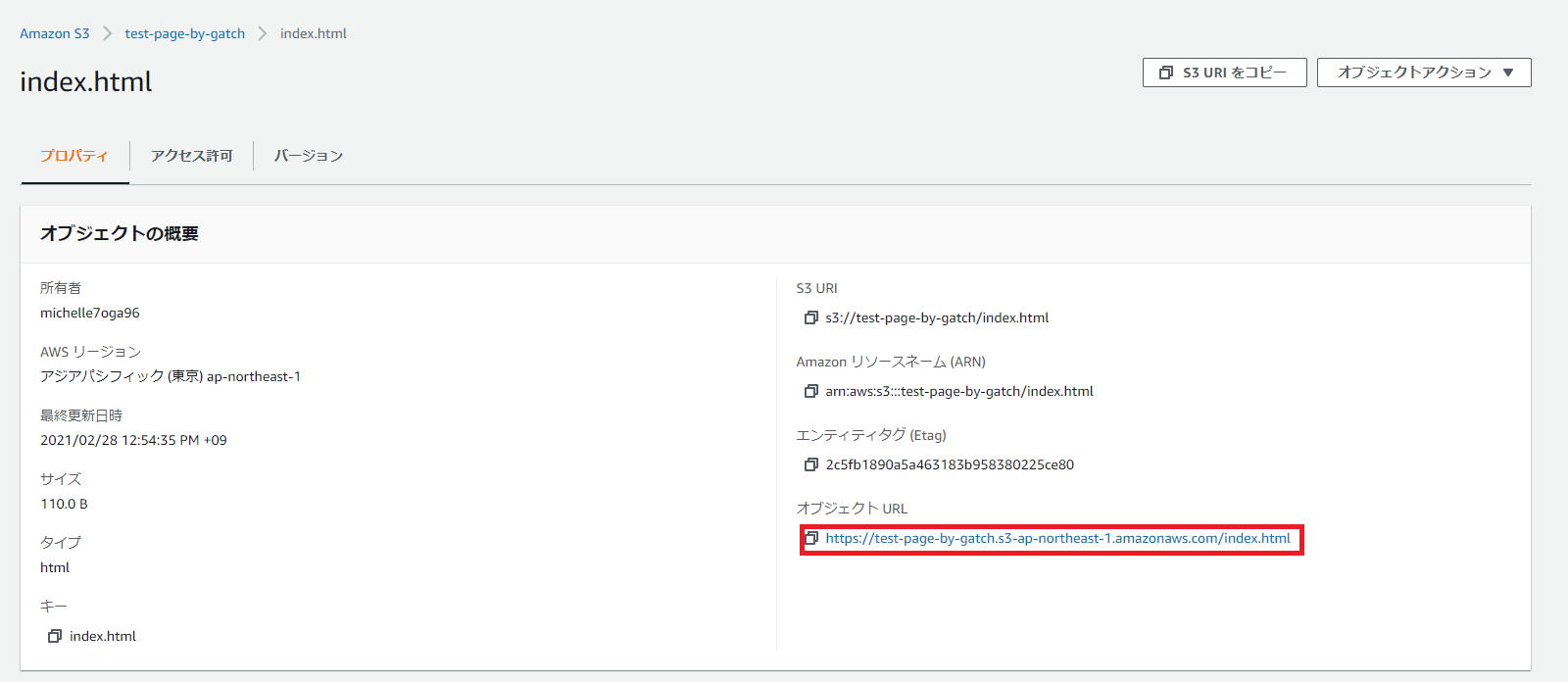Image resolution: width=1568 pixels, height=682 pixels.
Task: Click the index.html breadcrumb text
Action: tap(314, 33)
